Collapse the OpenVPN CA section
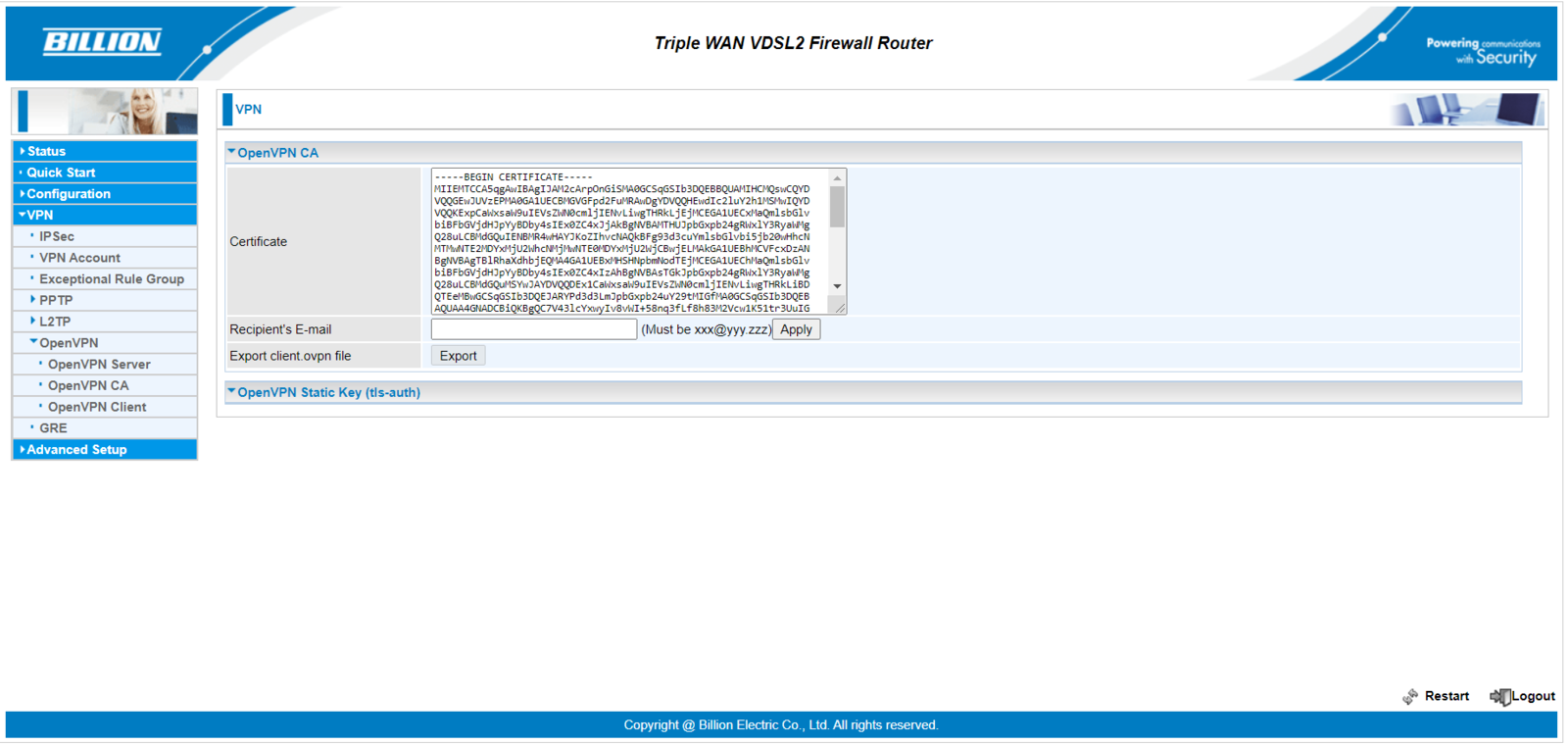 pos(232,153)
